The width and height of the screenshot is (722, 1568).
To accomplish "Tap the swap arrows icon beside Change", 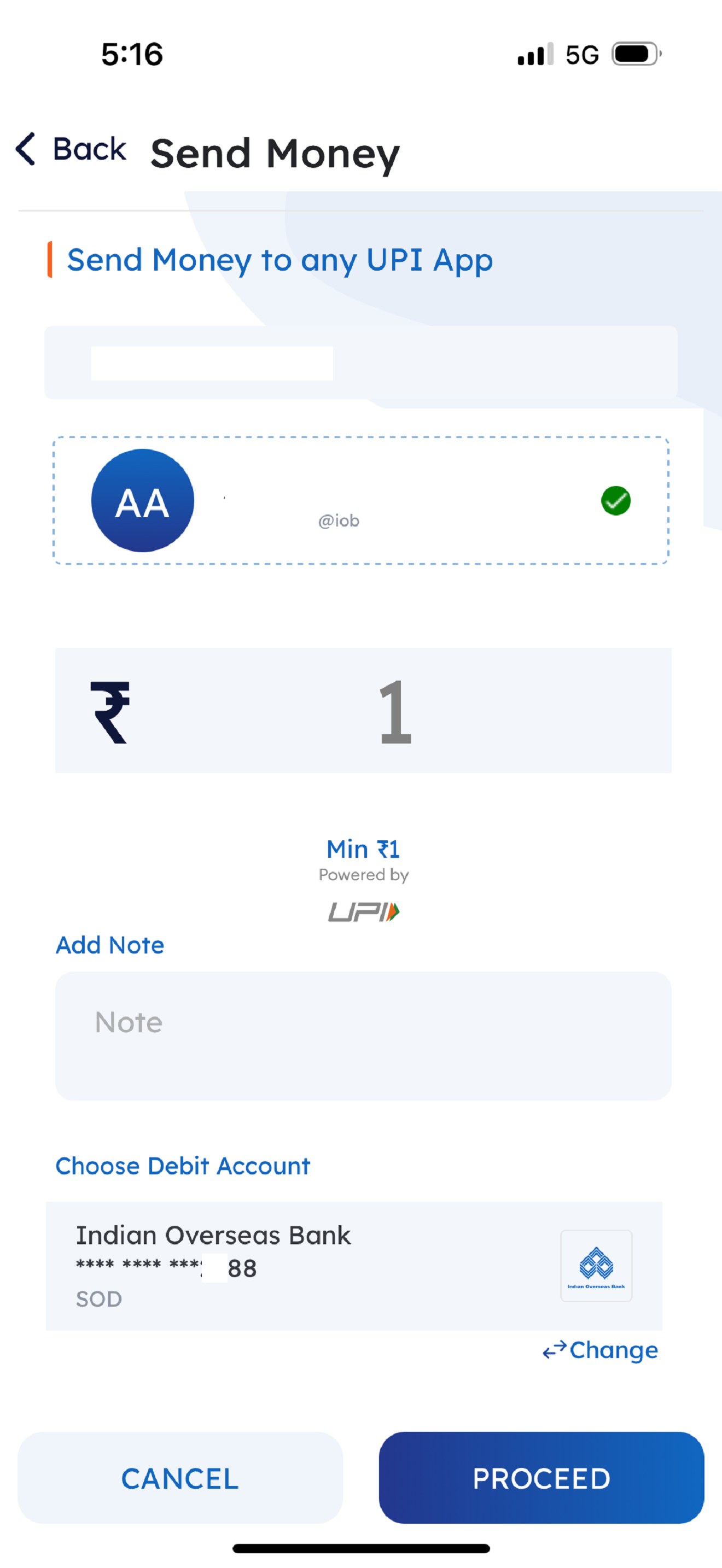I will click(x=554, y=1349).
